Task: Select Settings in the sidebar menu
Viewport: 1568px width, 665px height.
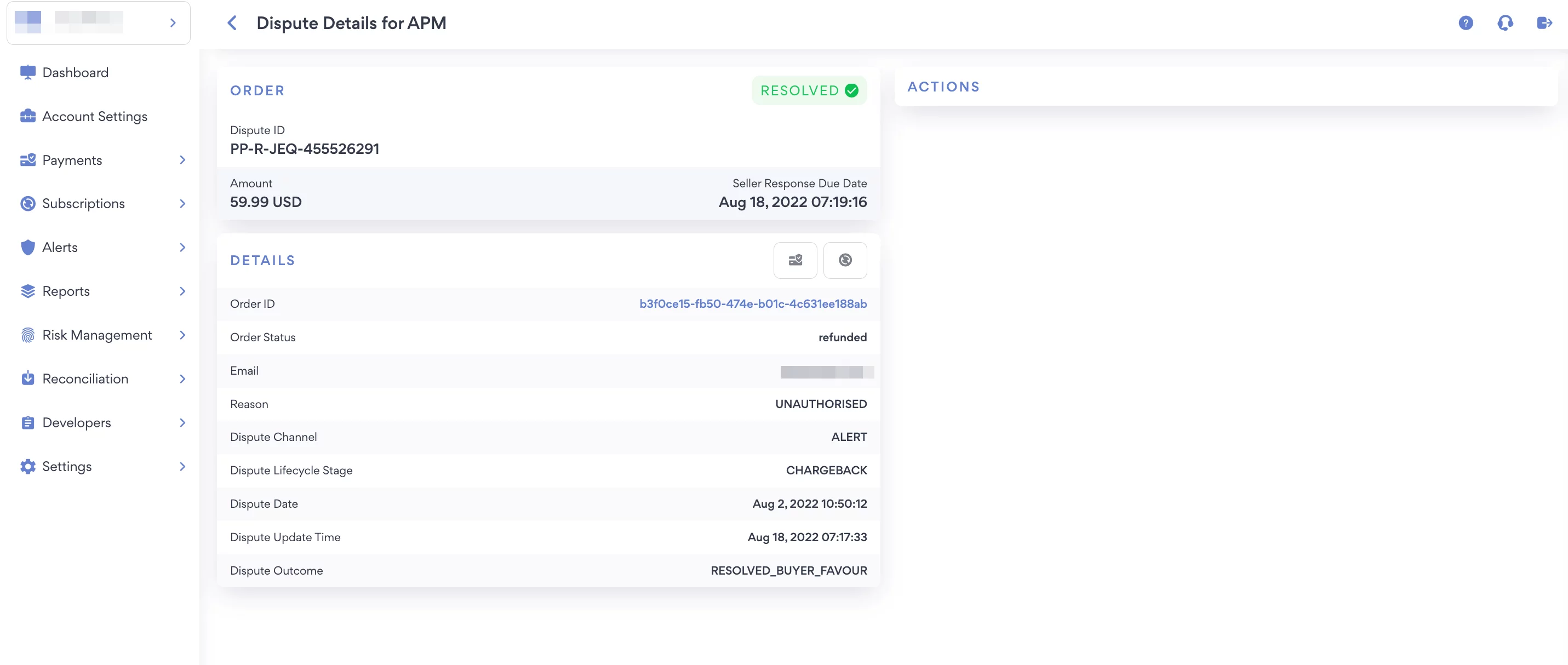Action: coord(66,466)
